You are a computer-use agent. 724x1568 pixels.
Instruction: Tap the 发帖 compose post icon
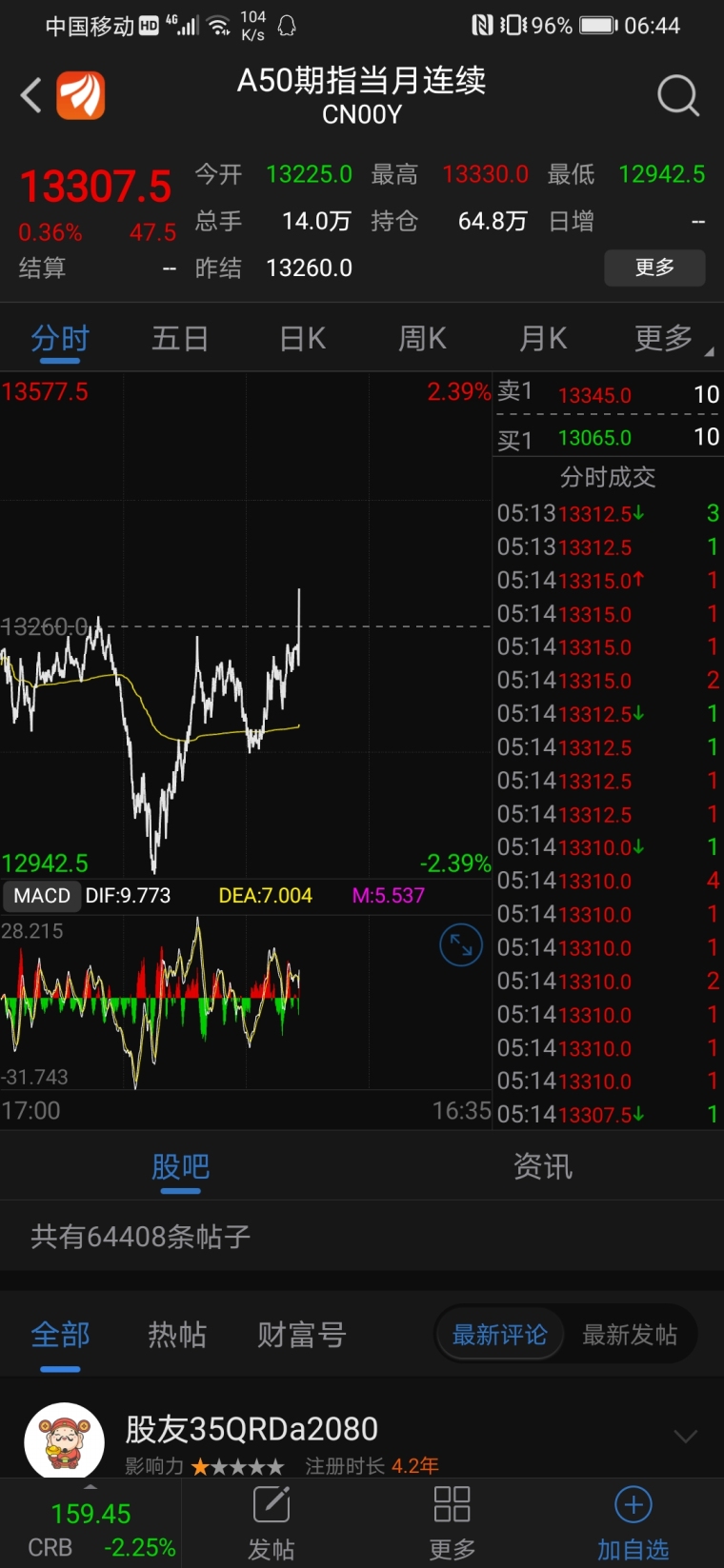[271, 1506]
